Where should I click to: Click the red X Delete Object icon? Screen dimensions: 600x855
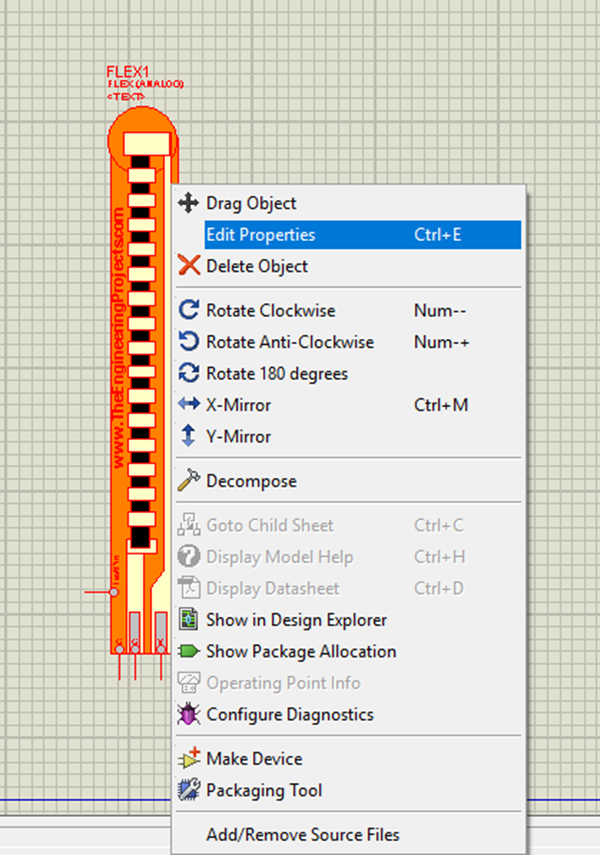pyautogui.click(x=188, y=266)
